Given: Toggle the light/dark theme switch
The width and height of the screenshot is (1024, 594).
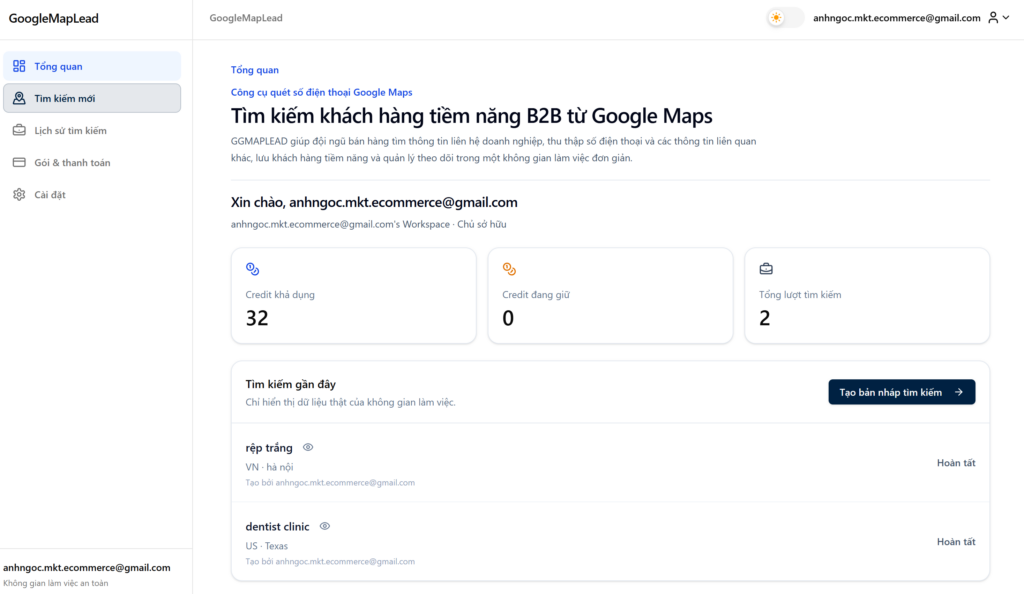Looking at the screenshot, I should tap(786, 18).
